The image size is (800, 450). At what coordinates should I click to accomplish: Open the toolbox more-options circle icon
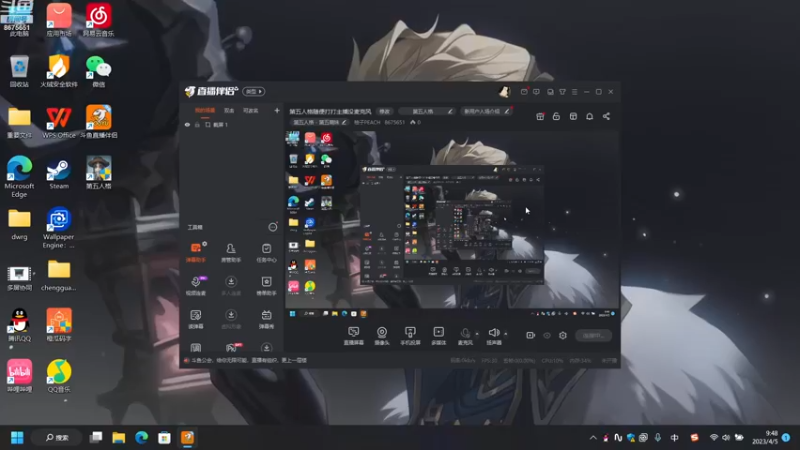coord(273,227)
